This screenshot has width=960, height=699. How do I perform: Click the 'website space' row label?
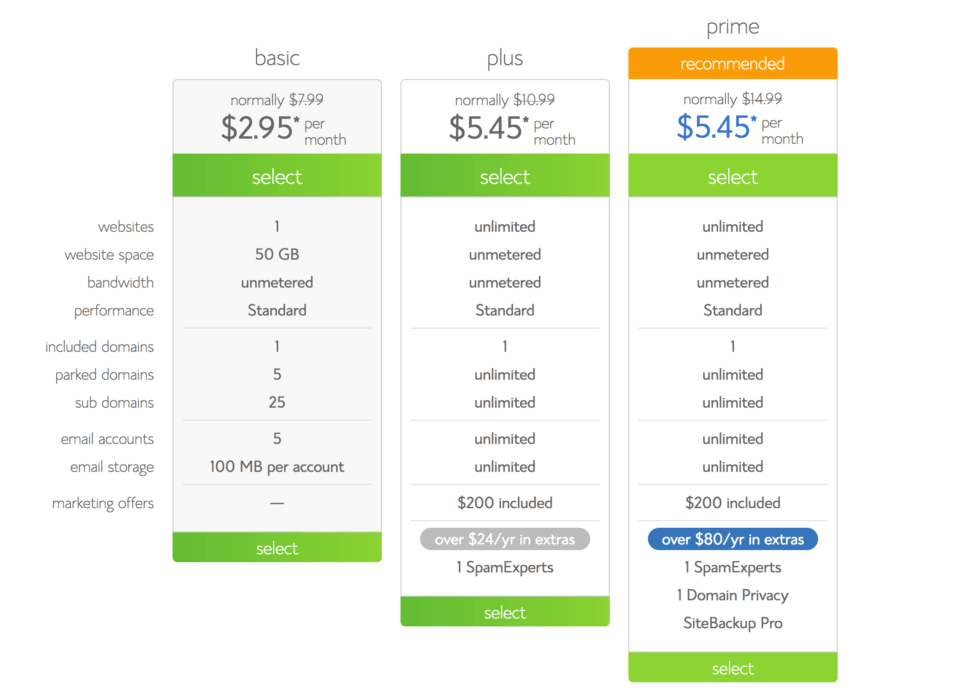click(x=109, y=255)
